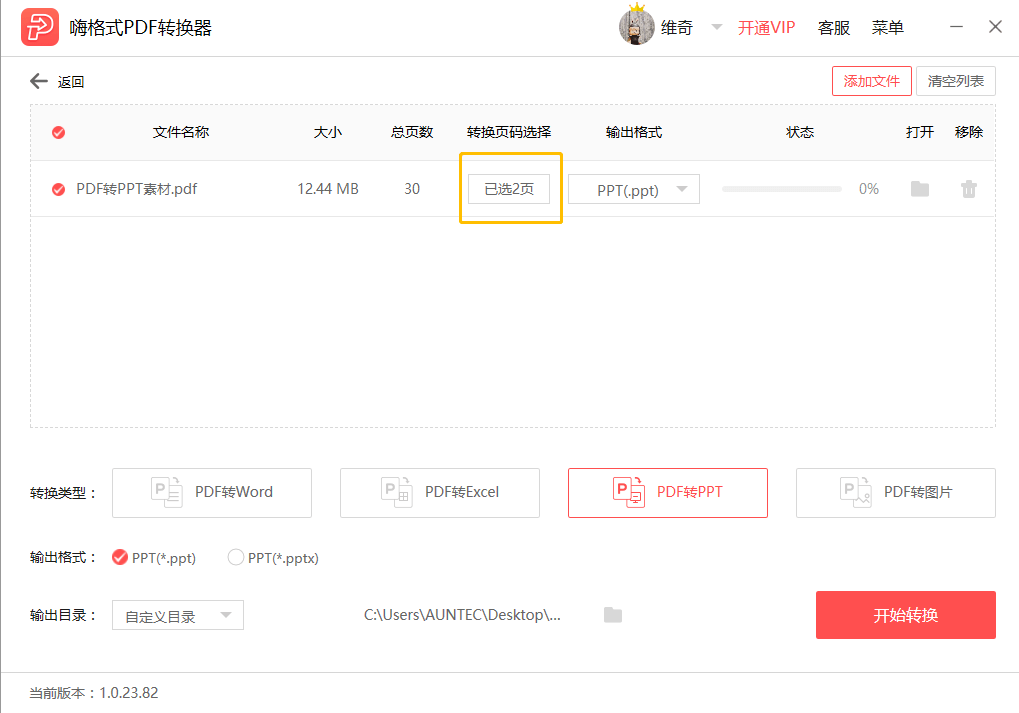Click the 已选2页 page selection button
The height and width of the screenshot is (713, 1019).
509,189
